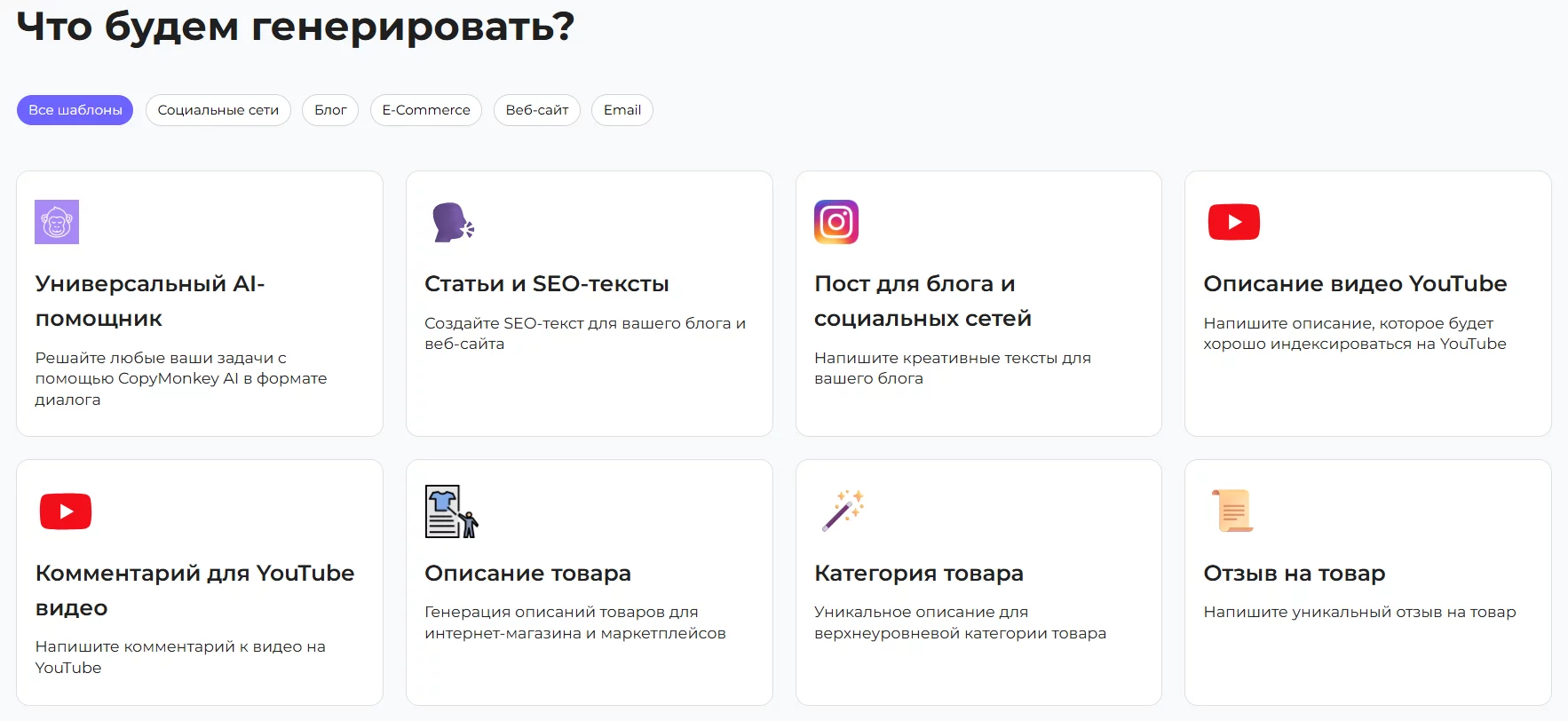
Task: Click the Пост для блога и социальных сетей heading
Action: tap(923, 301)
